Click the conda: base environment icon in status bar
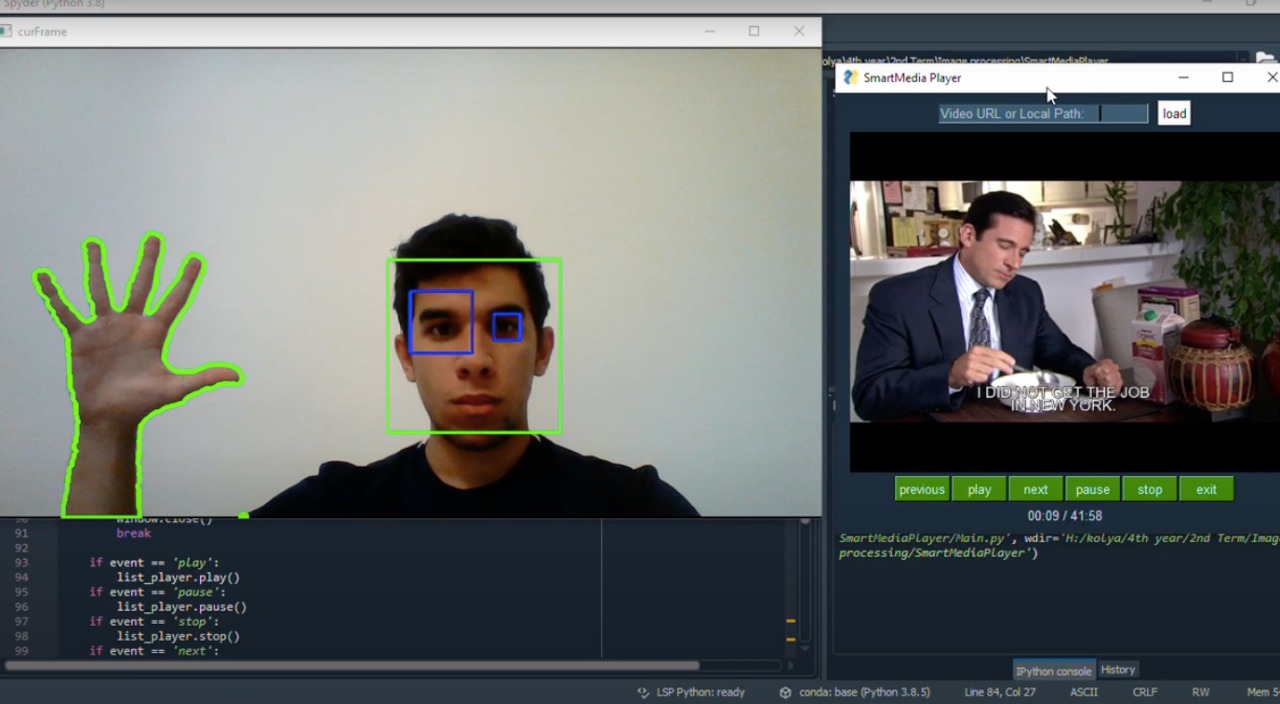Screen dimensions: 1280x704 pos(786,691)
